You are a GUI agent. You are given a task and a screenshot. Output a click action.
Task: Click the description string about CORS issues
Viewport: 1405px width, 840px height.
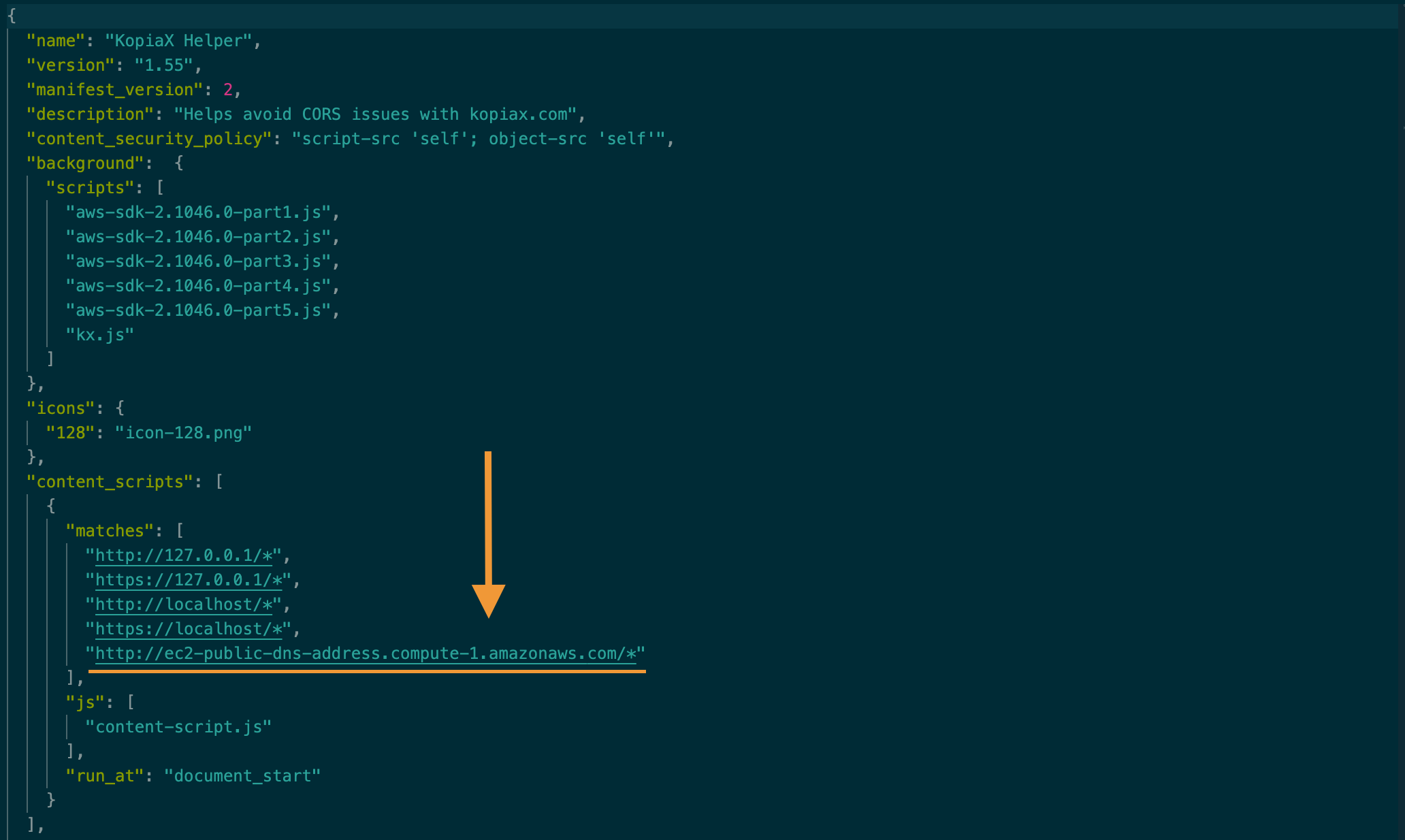pyautogui.click(x=376, y=114)
